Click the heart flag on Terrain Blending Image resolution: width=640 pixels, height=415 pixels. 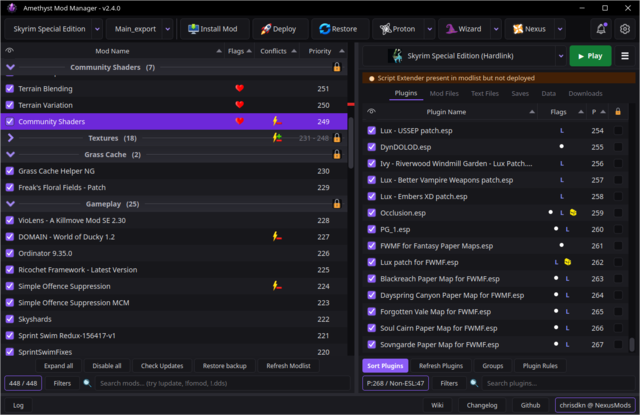pyautogui.click(x=240, y=88)
